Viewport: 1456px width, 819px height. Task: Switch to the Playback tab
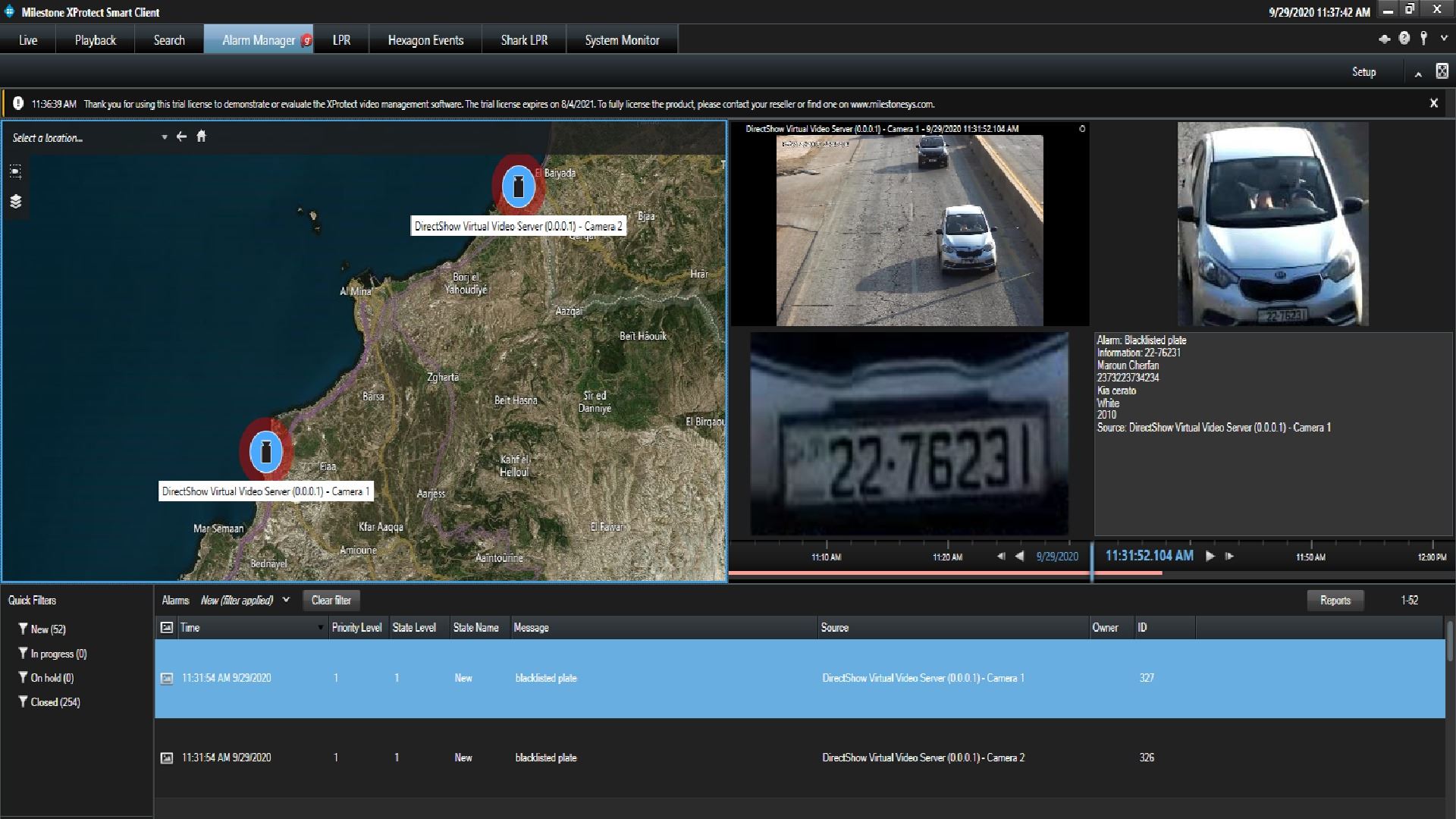(96, 40)
